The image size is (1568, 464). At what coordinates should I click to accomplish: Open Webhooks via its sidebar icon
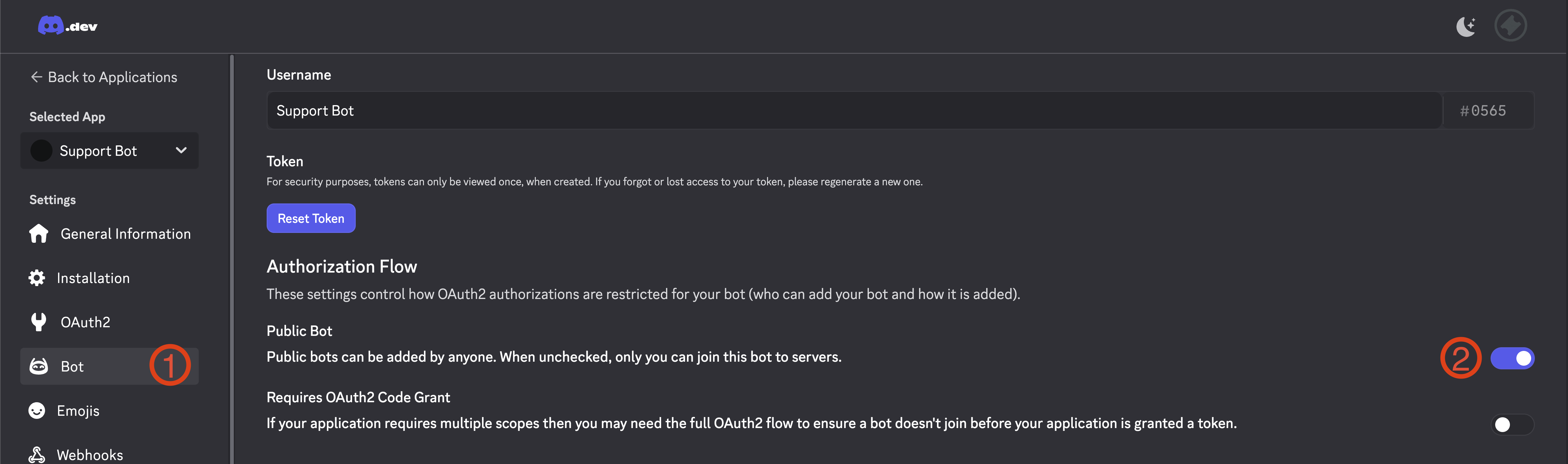point(37,454)
